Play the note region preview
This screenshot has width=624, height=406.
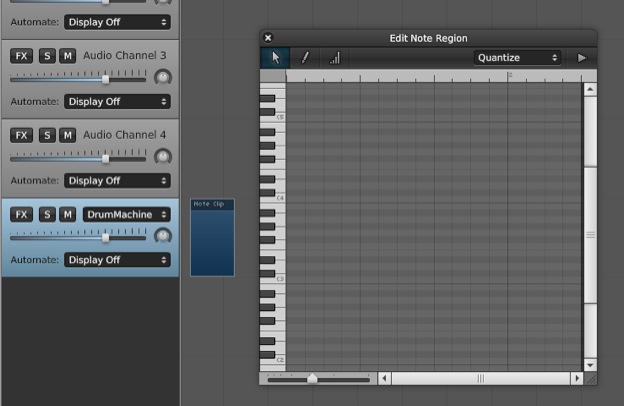(x=581, y=58)
